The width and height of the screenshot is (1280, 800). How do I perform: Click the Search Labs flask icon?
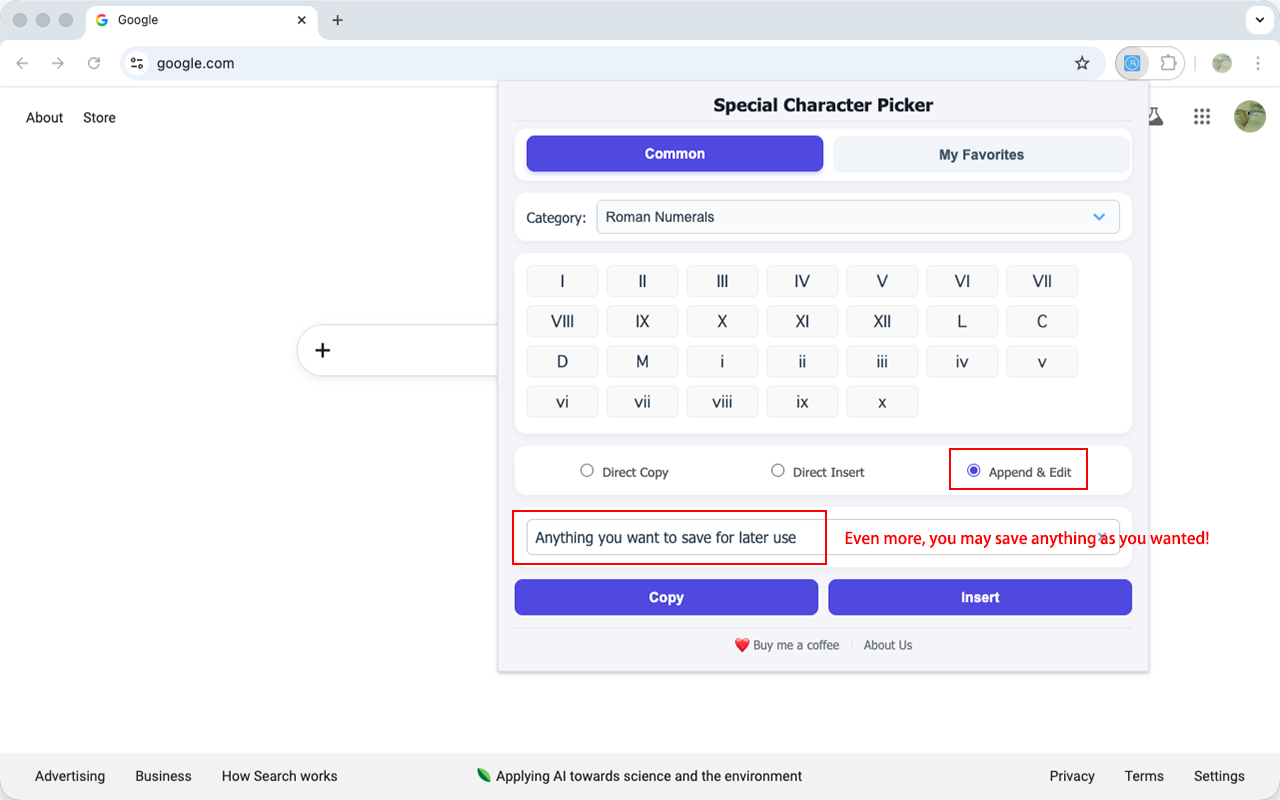pos(1156,117)
